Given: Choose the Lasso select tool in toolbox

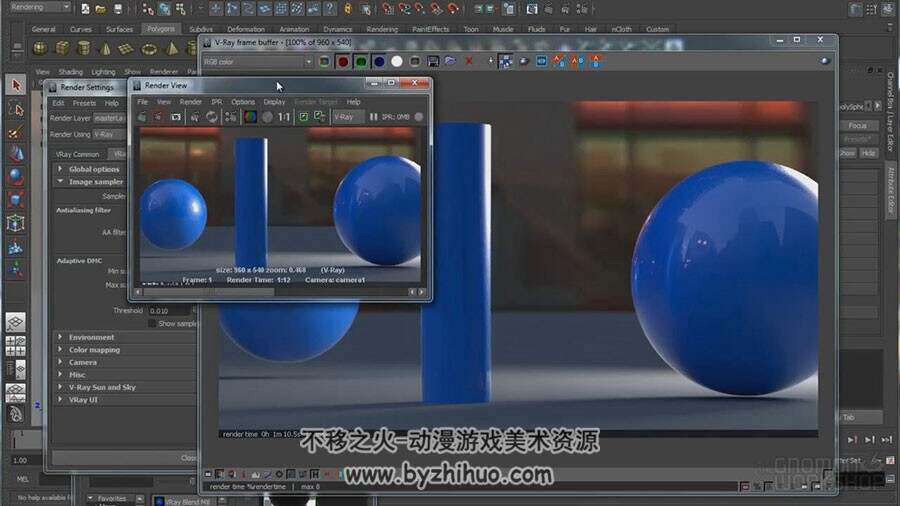Looking at the screenshot, I should (15, 109).
